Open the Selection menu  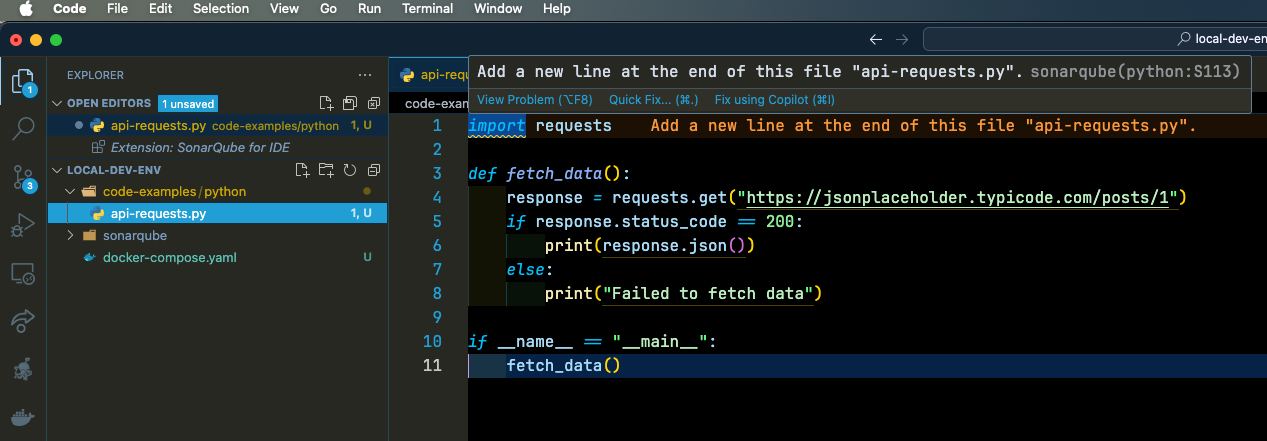pos(221,9)
